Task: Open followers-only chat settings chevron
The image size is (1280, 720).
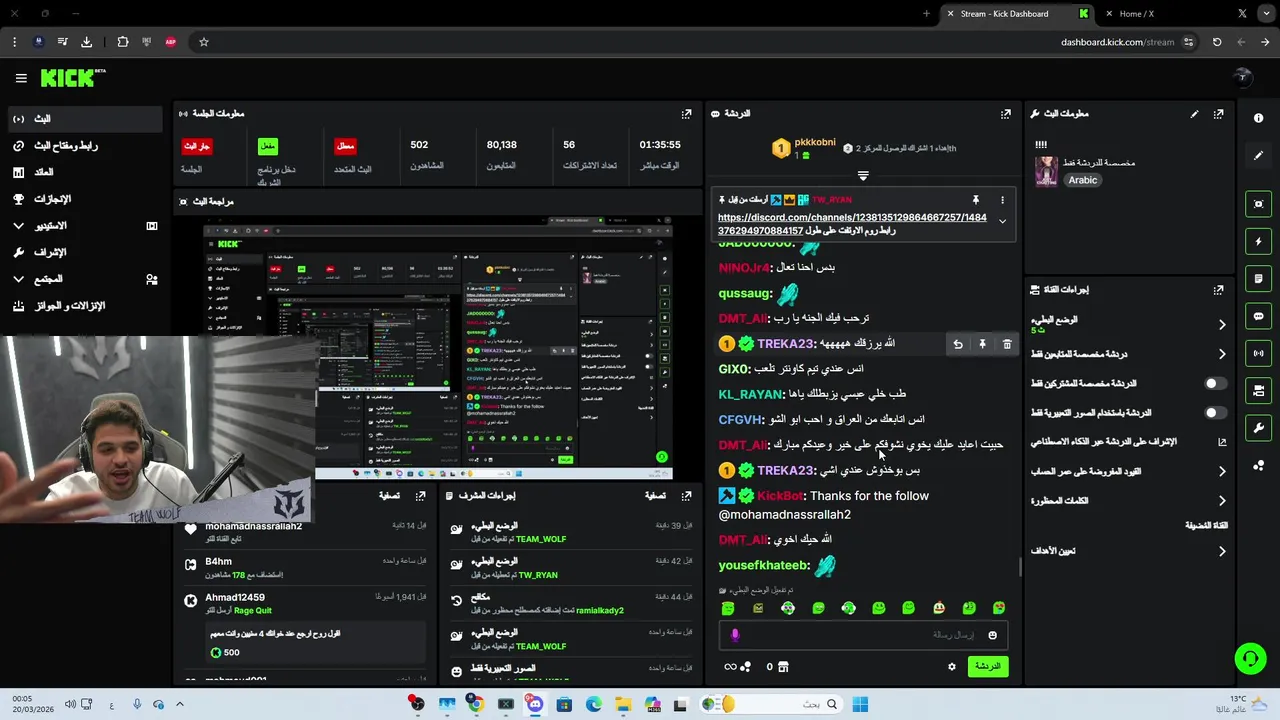Action: [1222, 354]
